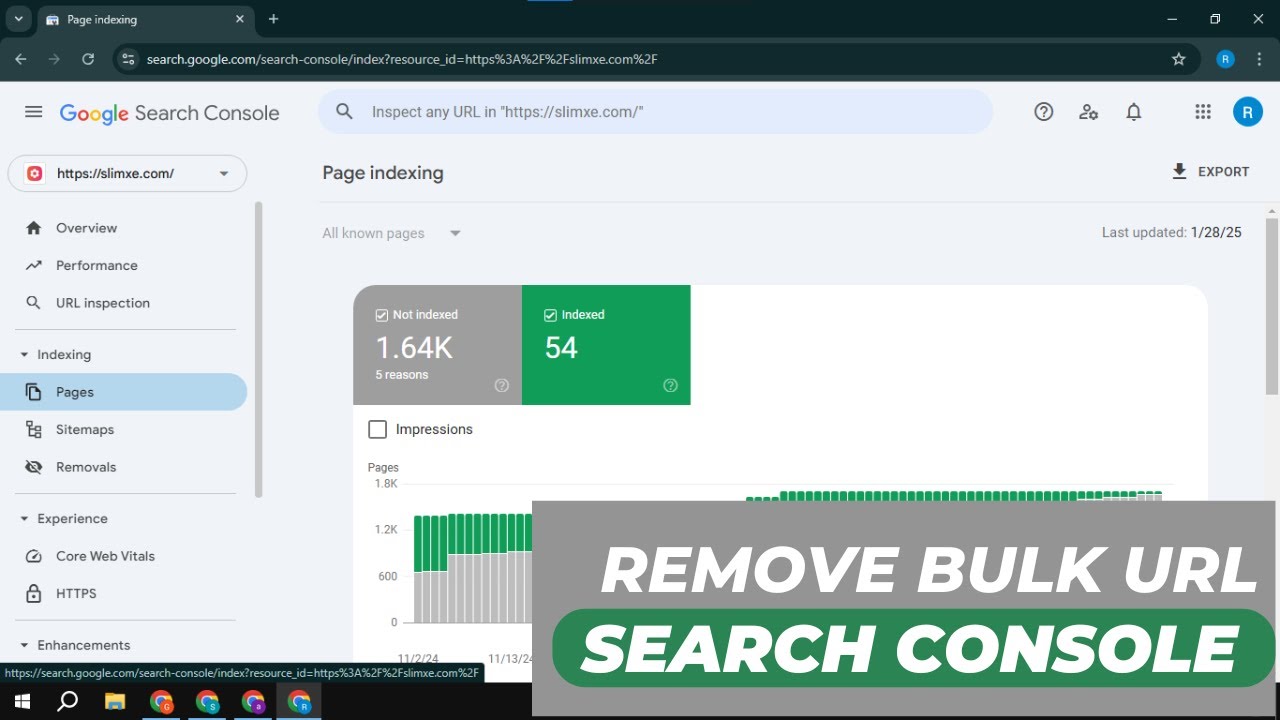The width and height of the screenshot is (1280, 720).
Task: Enable the Impressions checkbox
Action: coord(377,429)
